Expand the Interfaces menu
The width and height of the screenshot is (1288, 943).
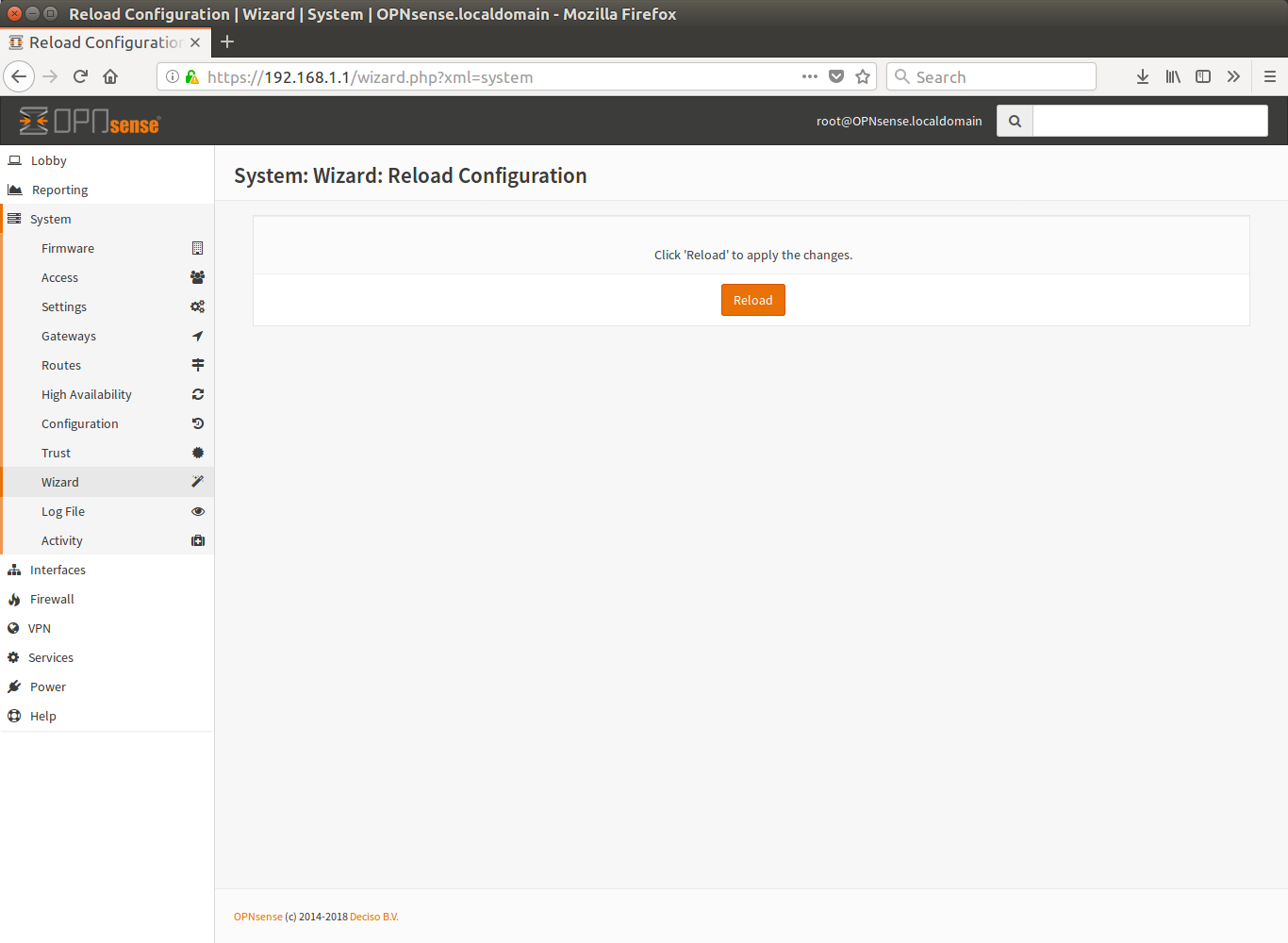pos(107,570)
